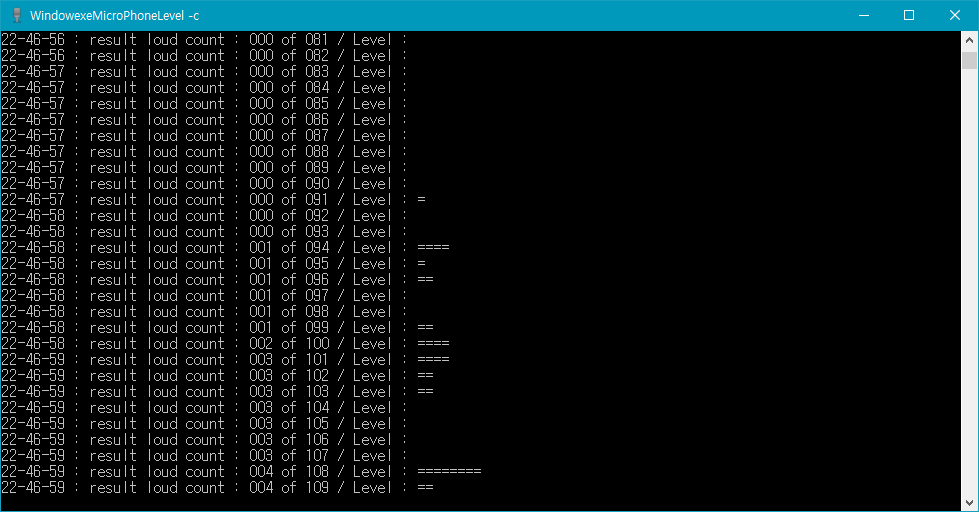Click the line with count 004 of 109
The height and width of the screenshot is (512, 979).
pos(217,489)
